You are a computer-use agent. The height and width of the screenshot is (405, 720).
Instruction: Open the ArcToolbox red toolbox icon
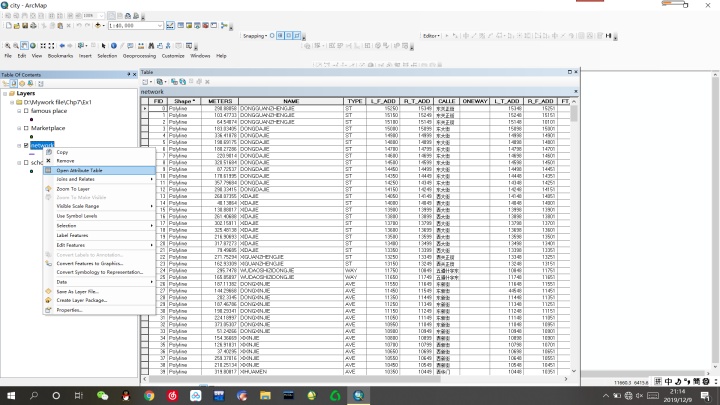pyautogui.click(x=205, y=26)
